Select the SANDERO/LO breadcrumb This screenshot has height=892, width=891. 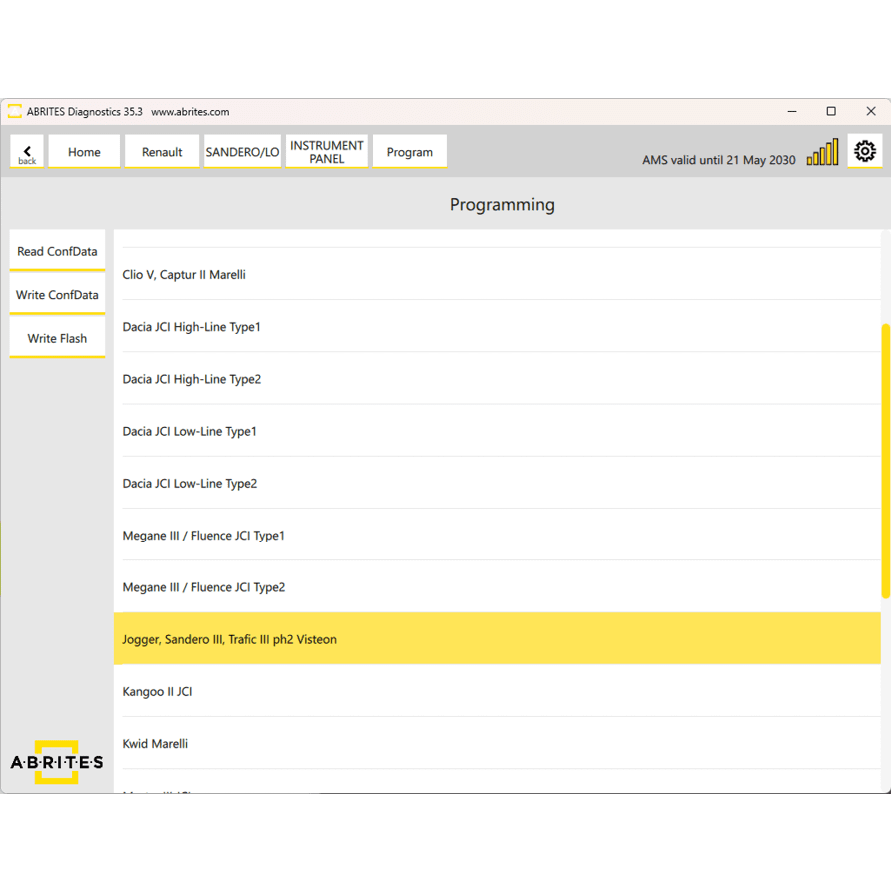coord(243,152)
